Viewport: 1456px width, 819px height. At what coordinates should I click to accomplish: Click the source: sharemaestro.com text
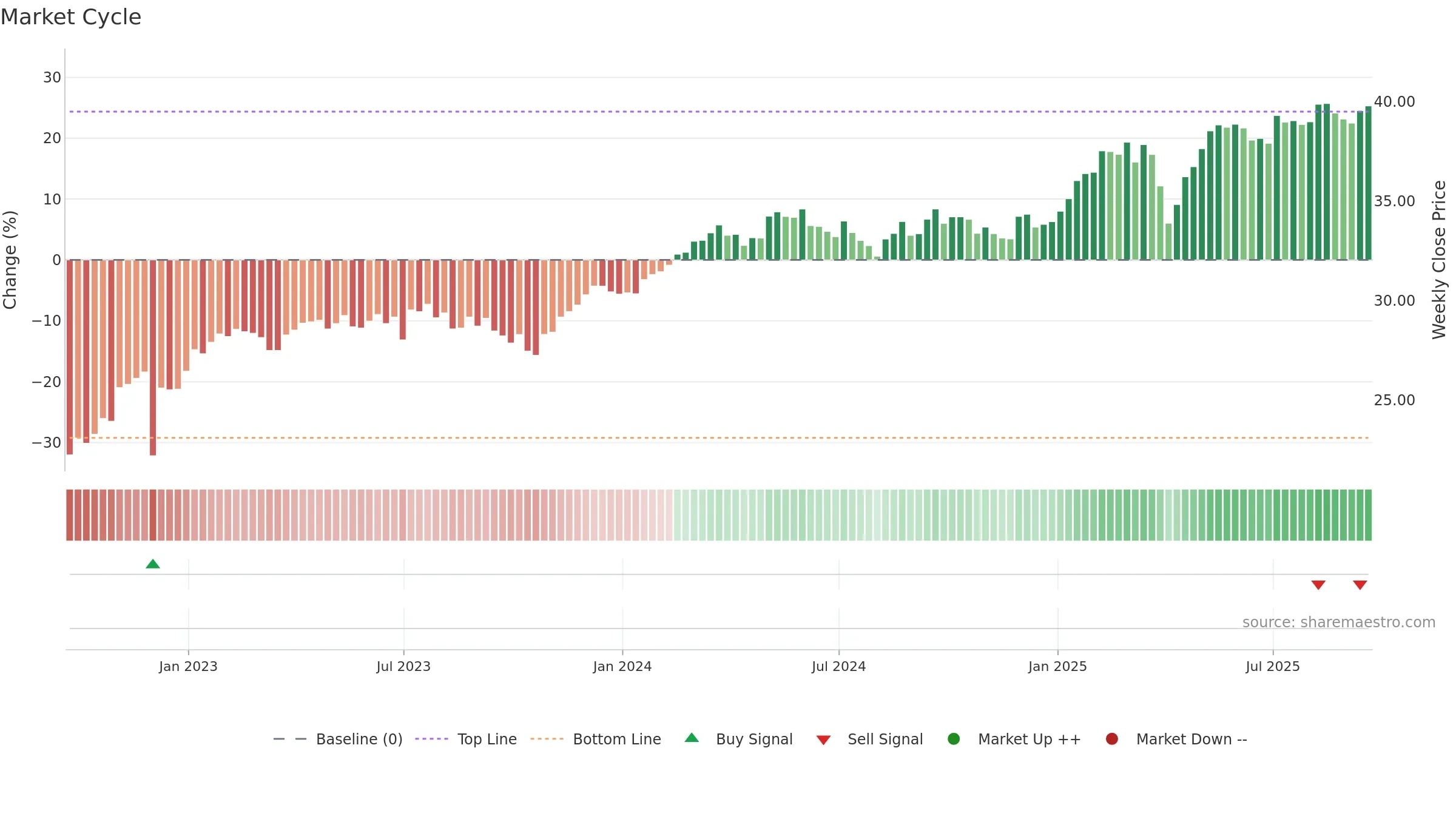click(x=1339, y=622)
